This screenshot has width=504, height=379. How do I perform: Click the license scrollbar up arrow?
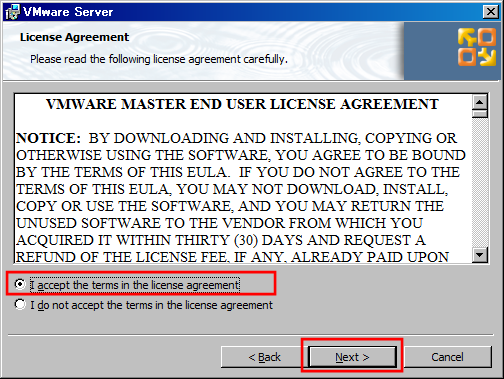click(480, 102)
